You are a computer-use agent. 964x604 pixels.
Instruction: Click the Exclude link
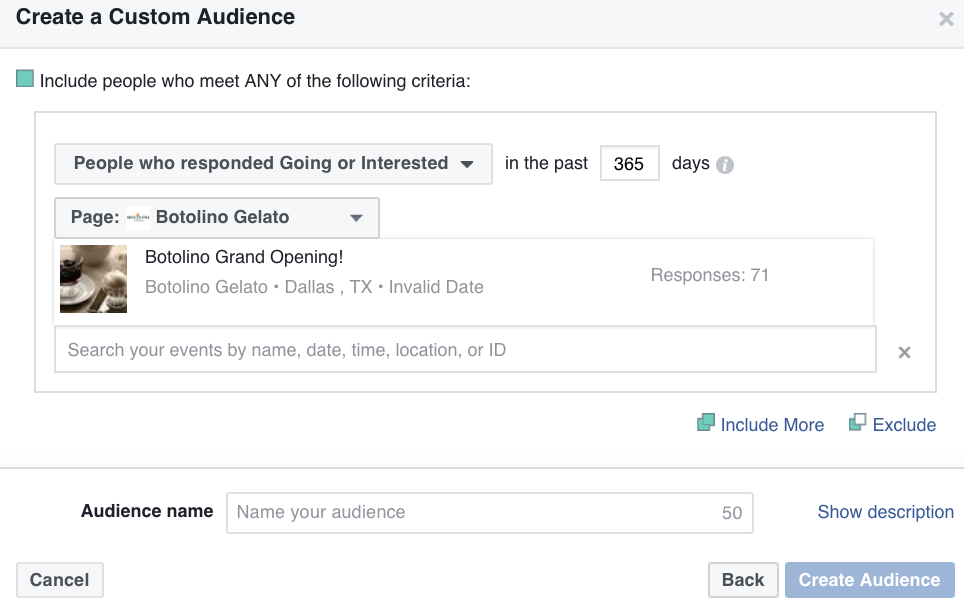click(904, 425)
